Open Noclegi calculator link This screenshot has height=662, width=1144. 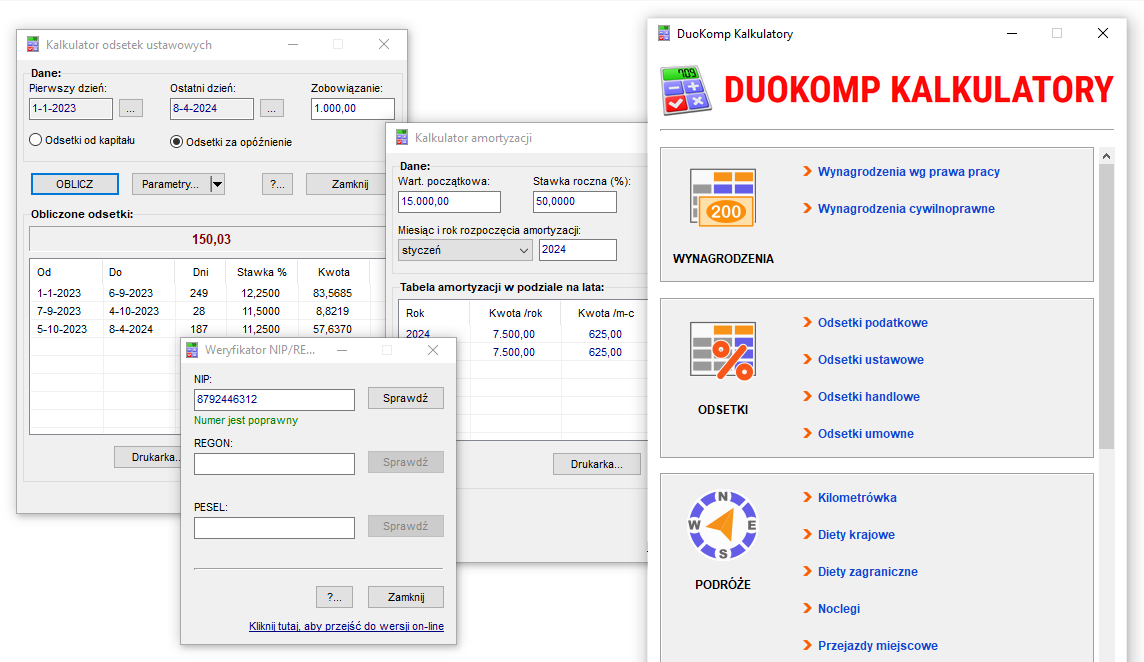[838, 609]
